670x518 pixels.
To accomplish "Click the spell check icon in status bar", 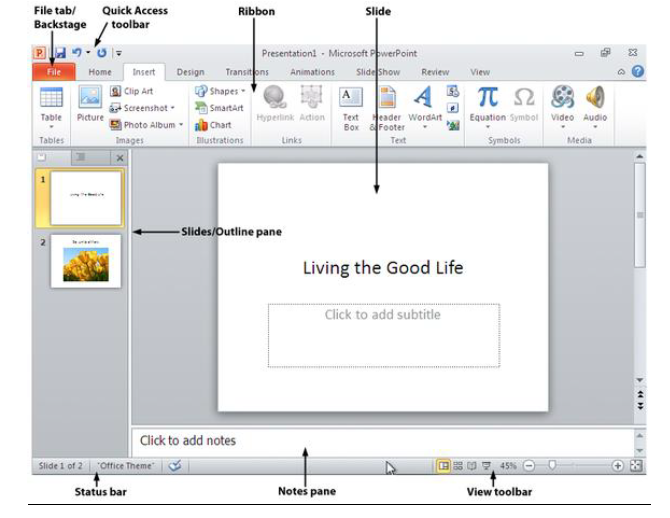I will pyautogui.click(x=175, y=466).
